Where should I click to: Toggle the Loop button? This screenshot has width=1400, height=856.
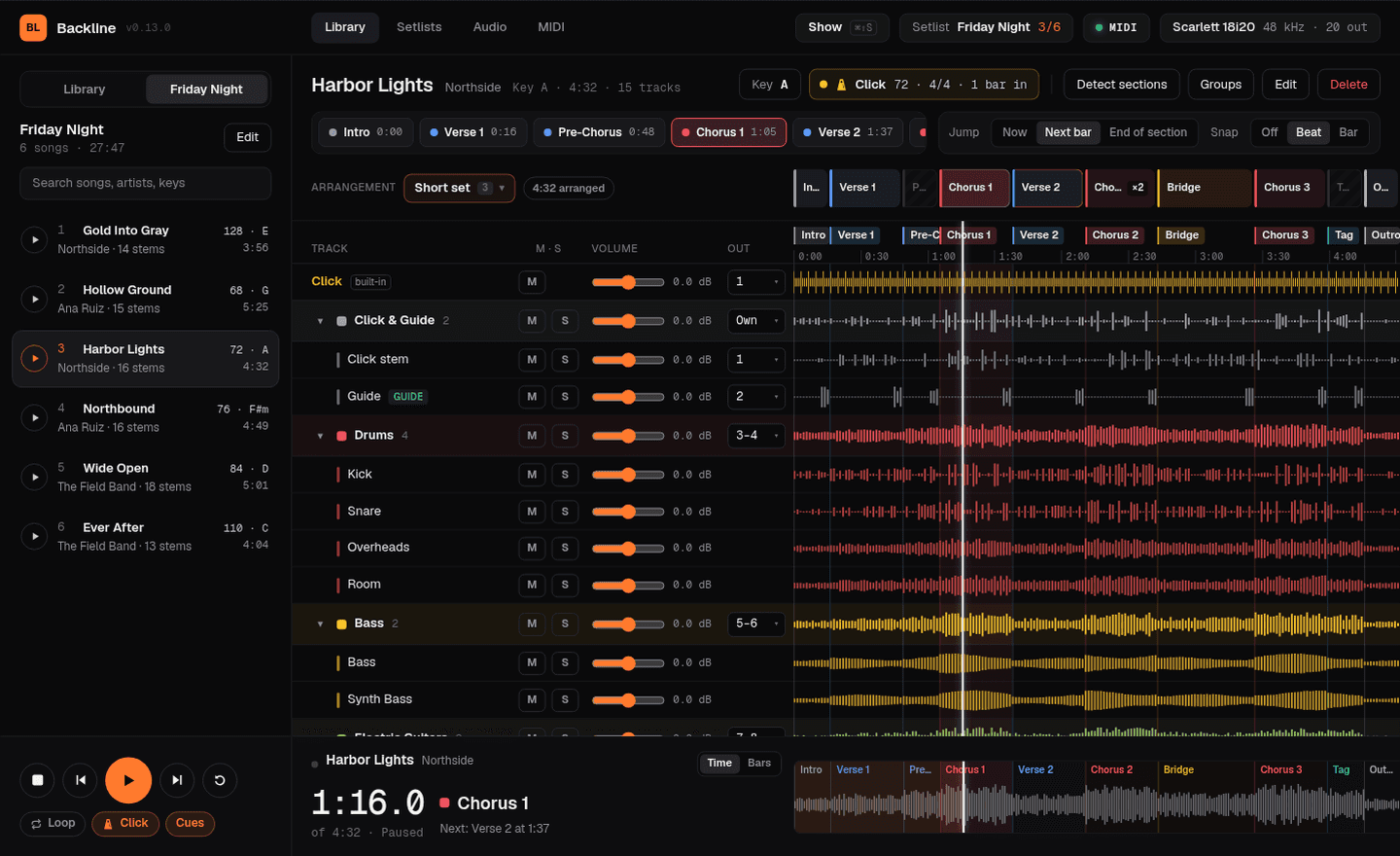(52, 823)
